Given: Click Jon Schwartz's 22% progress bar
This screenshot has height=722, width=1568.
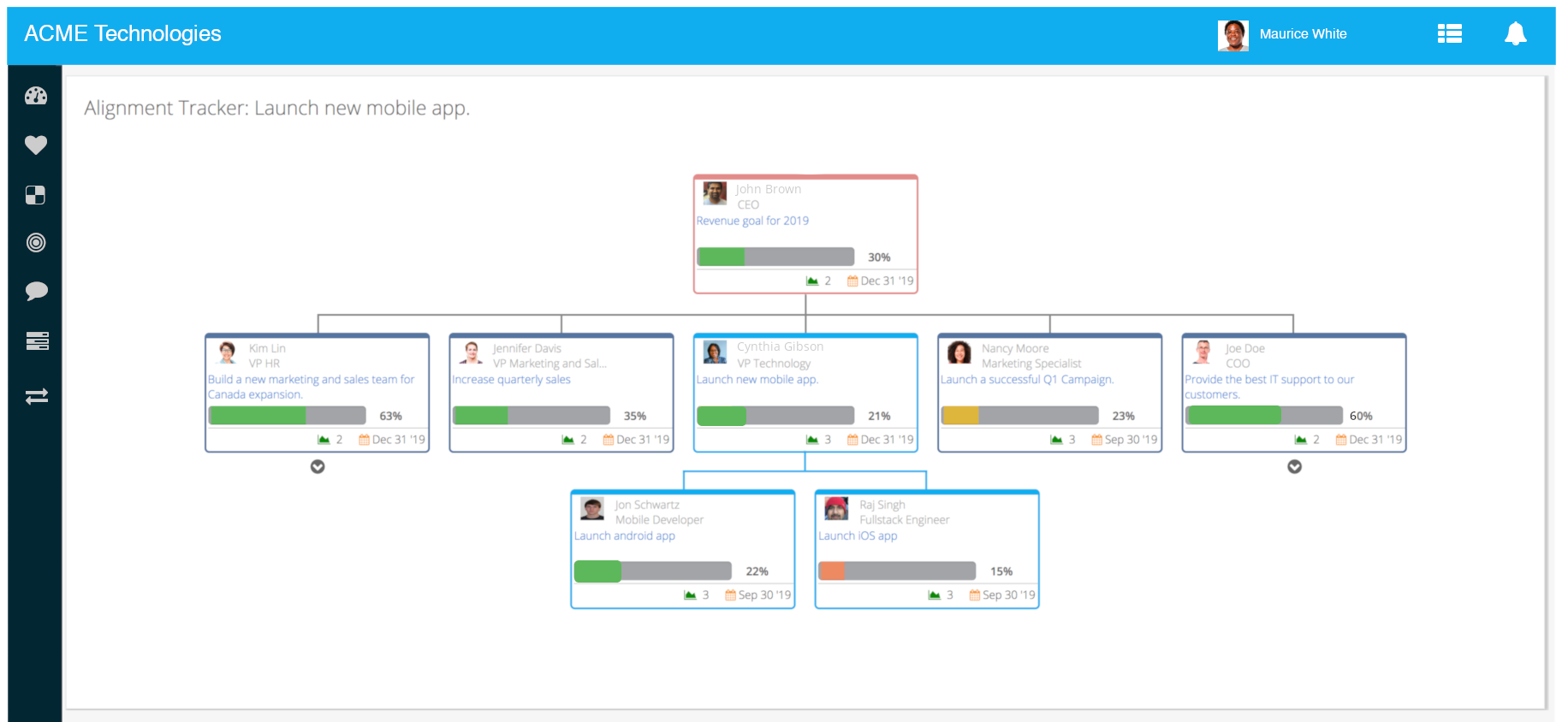Looking at the screenshot, I should click(x=653, y=571).
